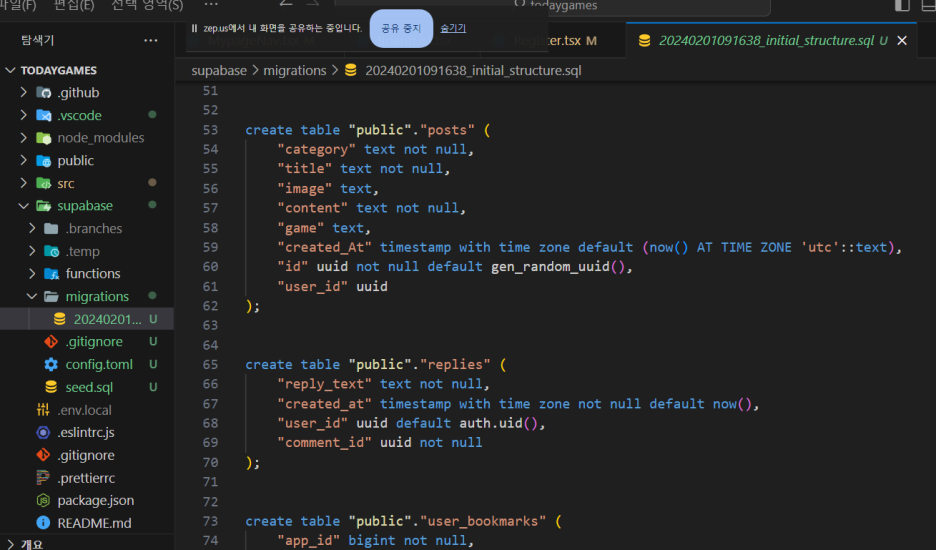Open the menu bar overflow ellipsis
This screenshot has width=936, height=550.
[x=211, y=5]
